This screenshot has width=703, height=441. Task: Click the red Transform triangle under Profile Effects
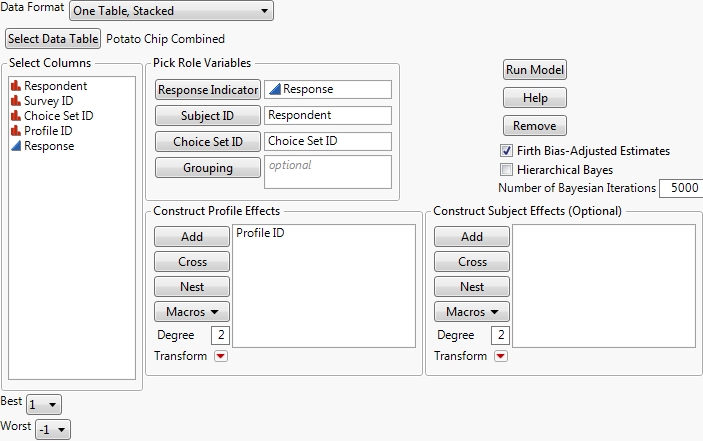[221, 356]
